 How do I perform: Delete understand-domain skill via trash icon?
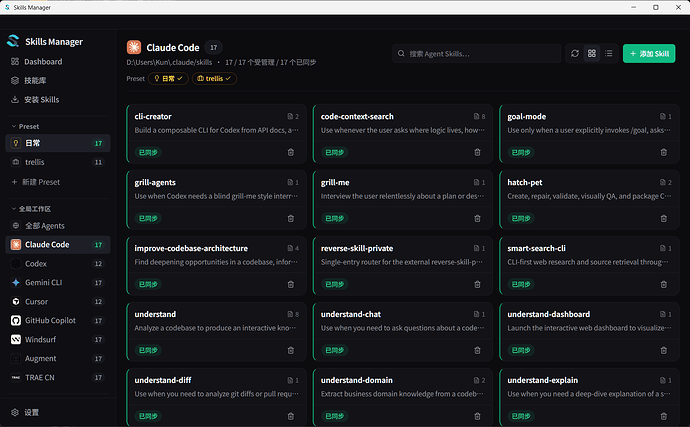(477, 416)
